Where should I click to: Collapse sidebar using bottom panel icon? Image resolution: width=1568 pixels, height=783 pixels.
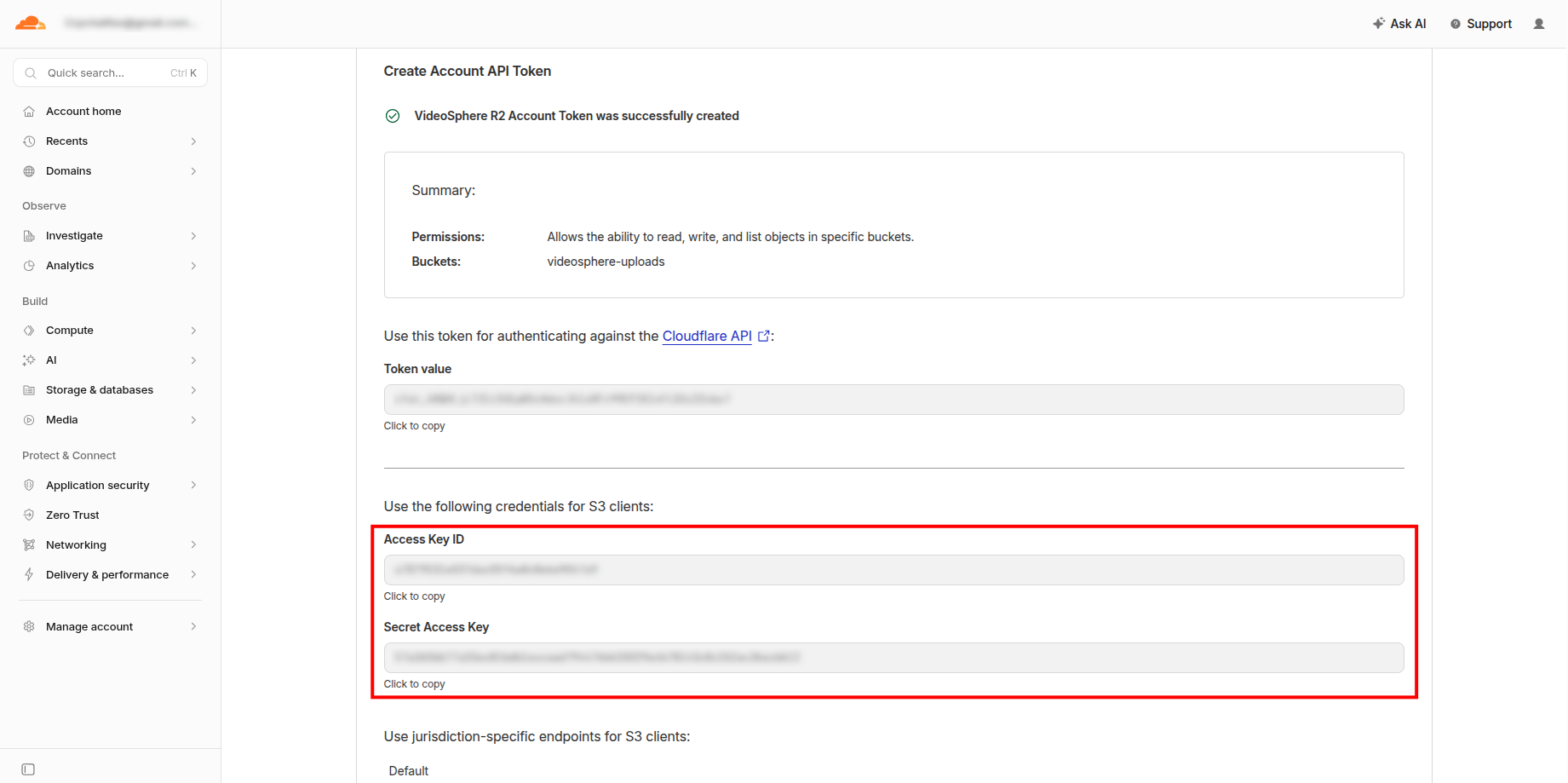tap(28, 769)
